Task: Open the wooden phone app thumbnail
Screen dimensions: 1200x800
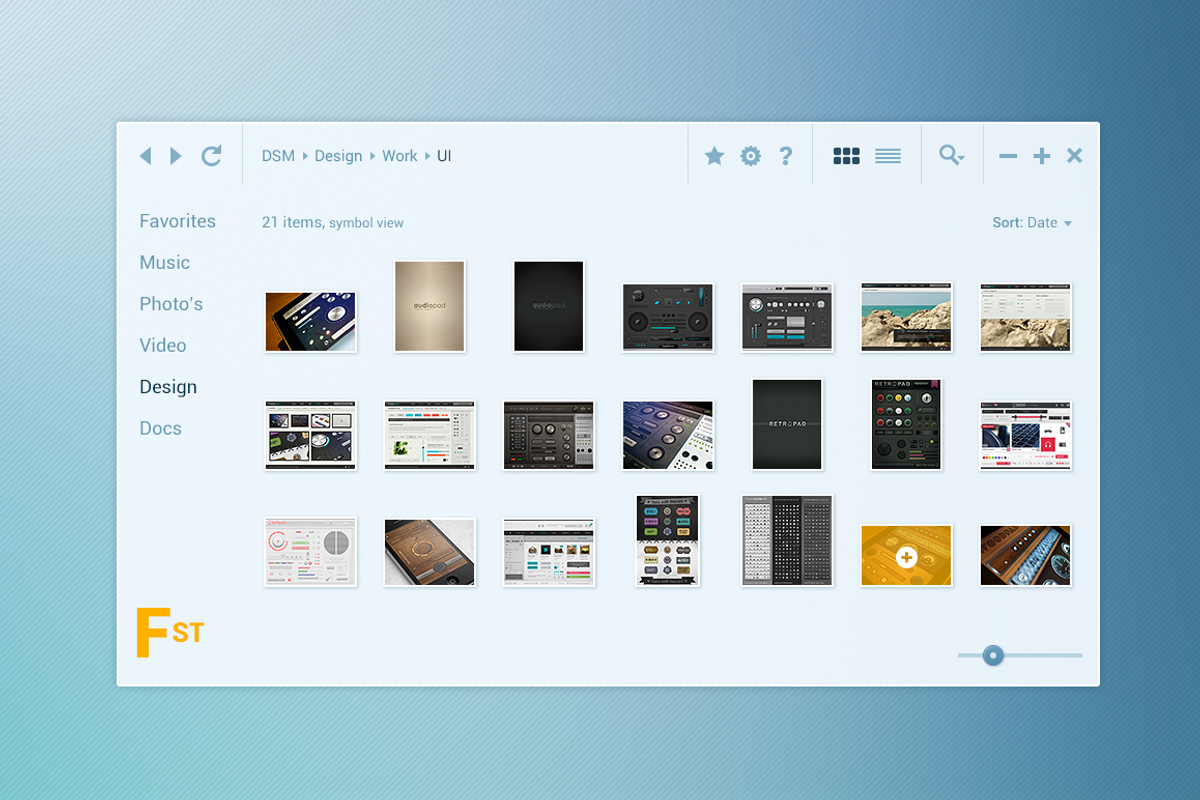Action: pos(430,552)
